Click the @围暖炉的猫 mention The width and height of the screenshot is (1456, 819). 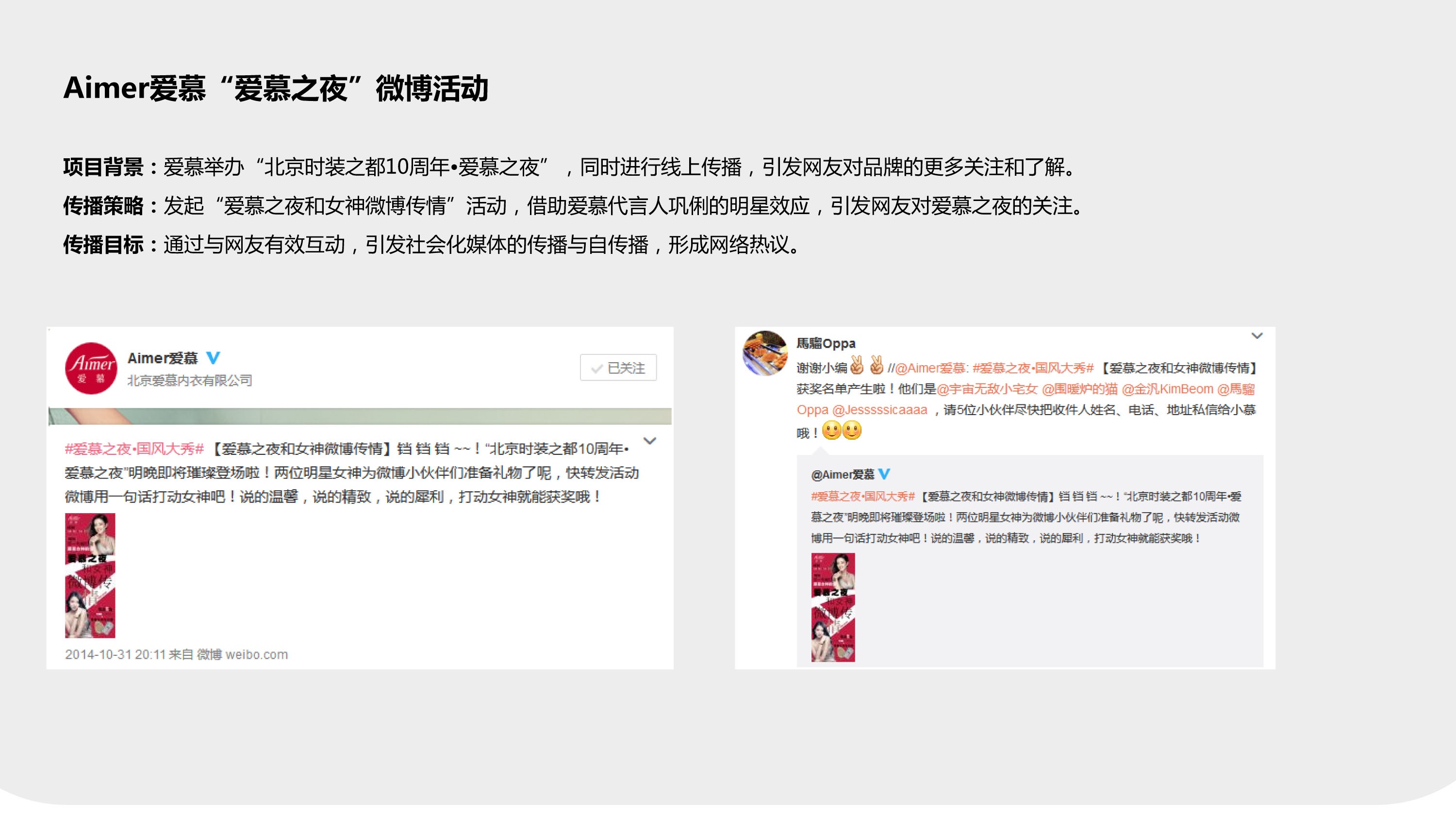1079,389
